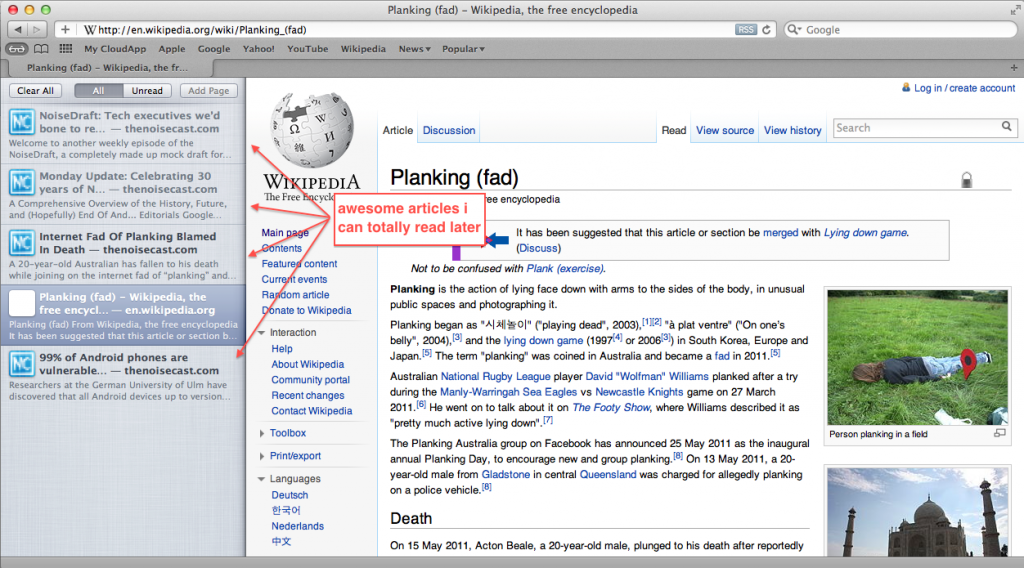Click the Discuss link in merge notice
The height and width of the screenshot is (568, 1024).
point(539,248)
